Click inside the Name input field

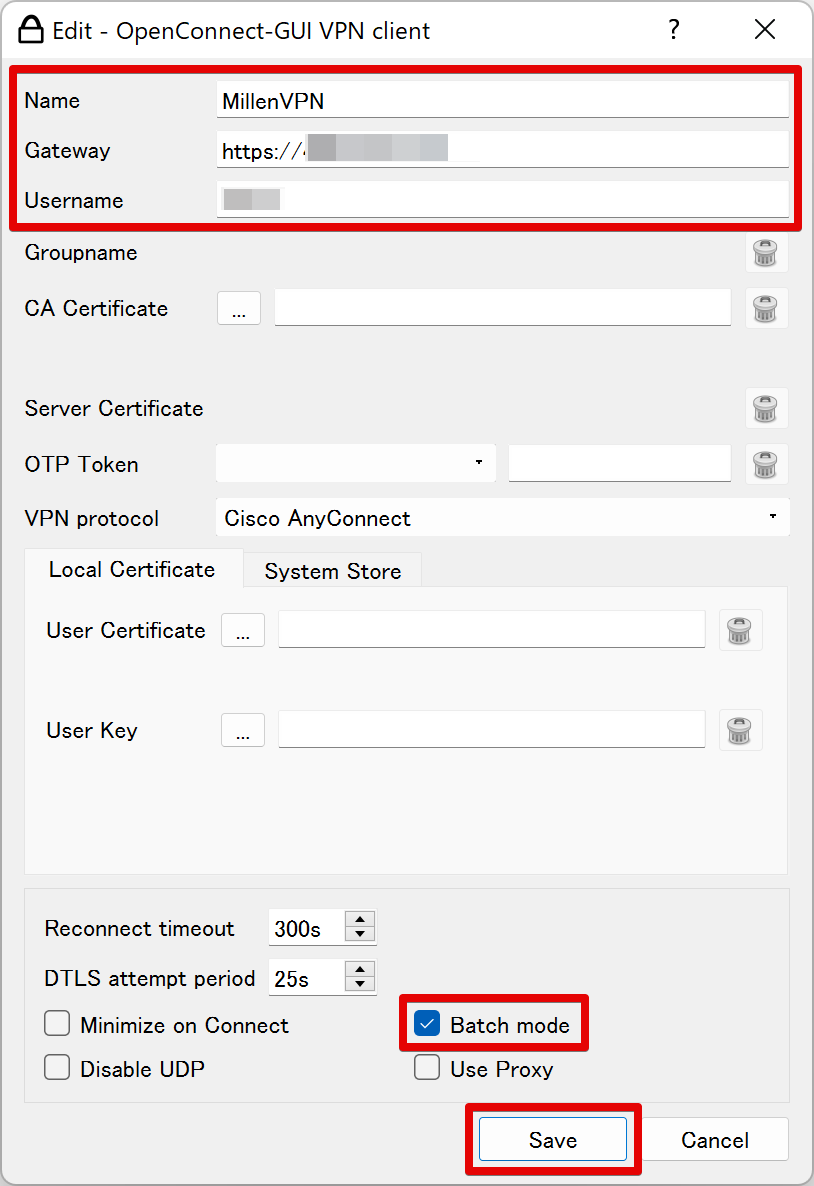click(x=500, y=101)
